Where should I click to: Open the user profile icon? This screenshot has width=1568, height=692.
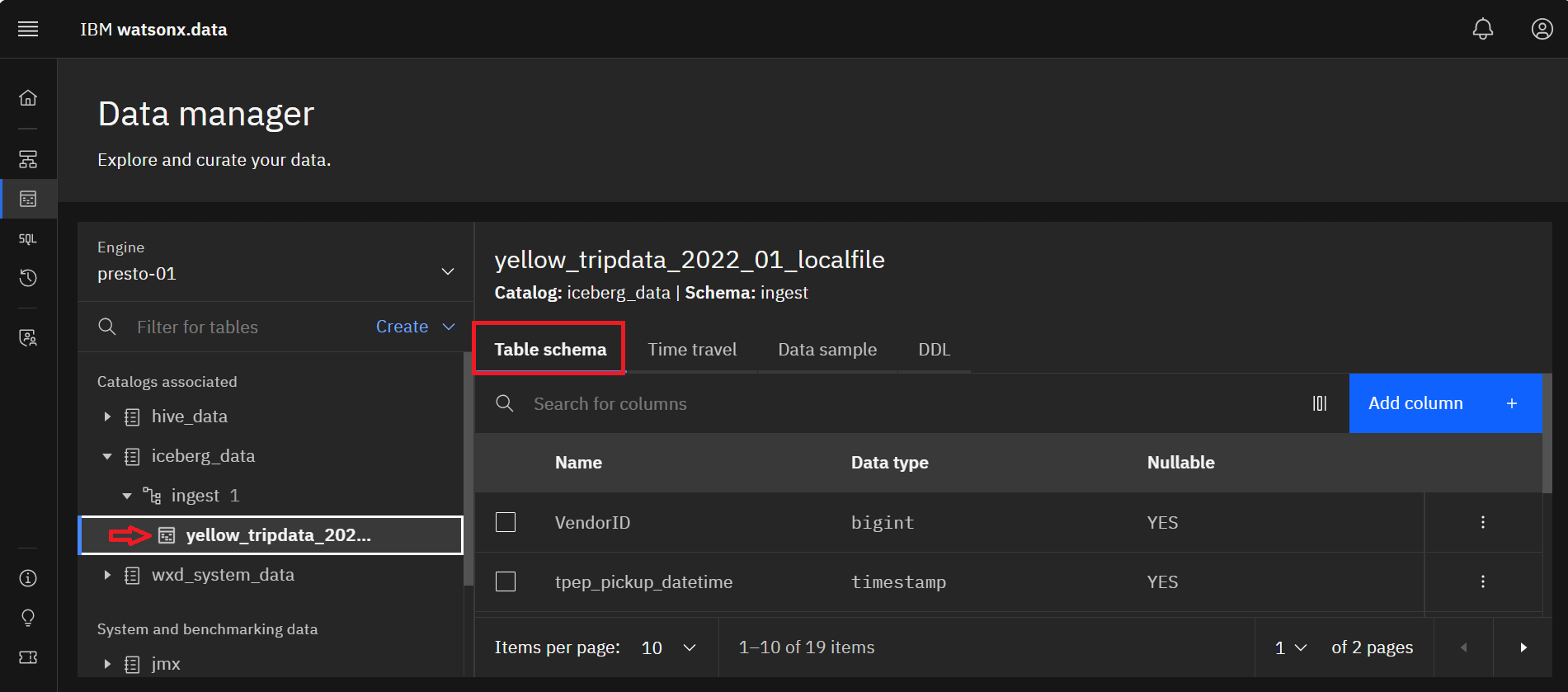1542,29
